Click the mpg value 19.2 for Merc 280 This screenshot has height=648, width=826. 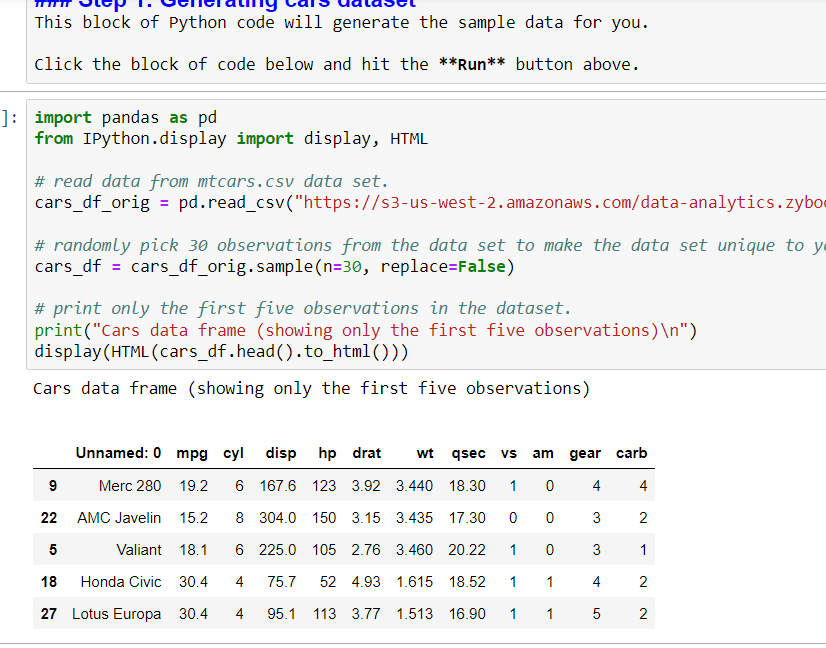(193, 486)
